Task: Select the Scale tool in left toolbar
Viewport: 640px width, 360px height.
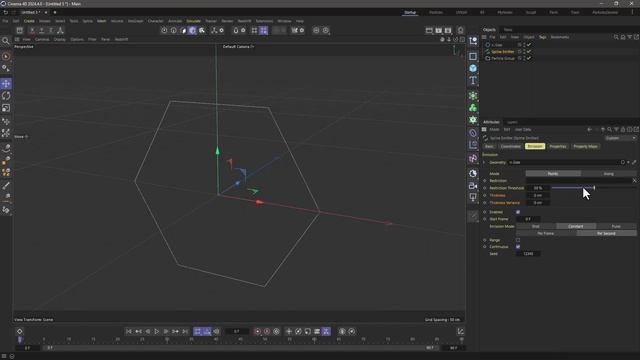Action: coord(6,108)
